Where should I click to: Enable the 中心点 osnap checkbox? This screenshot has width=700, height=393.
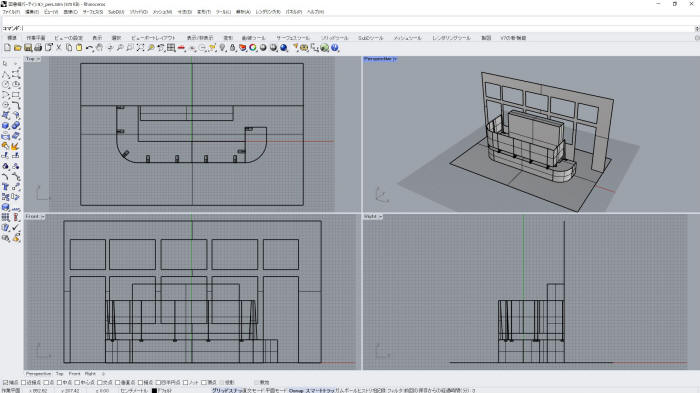[77, 382]
